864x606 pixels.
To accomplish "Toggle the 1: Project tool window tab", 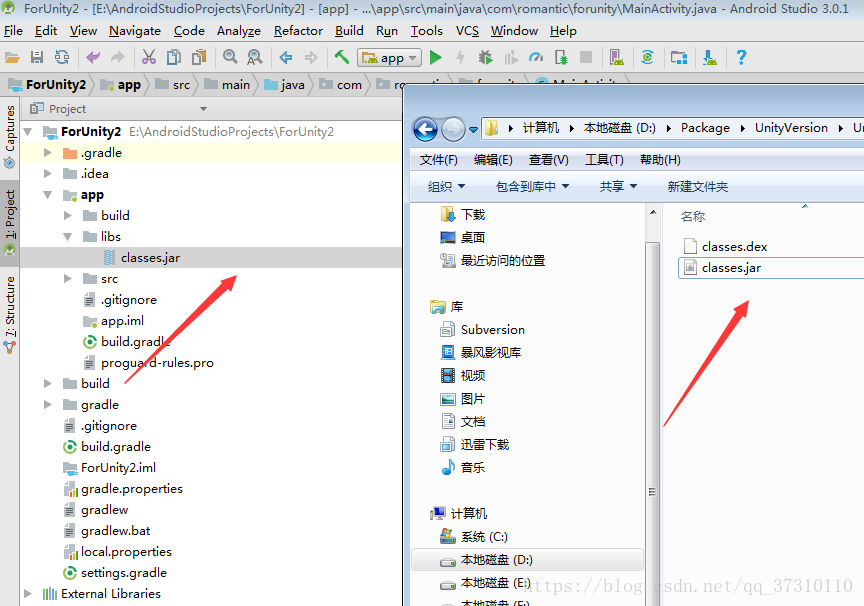I will (10, 222).
